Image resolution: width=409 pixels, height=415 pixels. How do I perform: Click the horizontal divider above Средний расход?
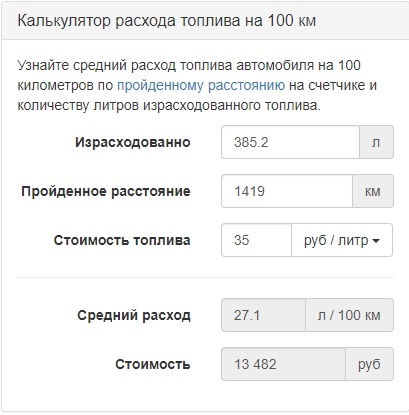(205, 277)
